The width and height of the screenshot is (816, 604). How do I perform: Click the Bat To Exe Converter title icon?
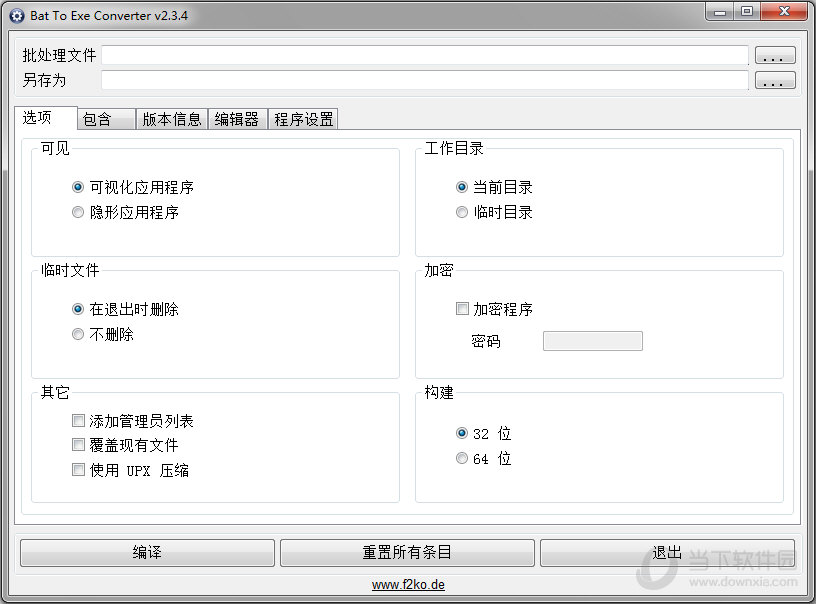point(17,16)
